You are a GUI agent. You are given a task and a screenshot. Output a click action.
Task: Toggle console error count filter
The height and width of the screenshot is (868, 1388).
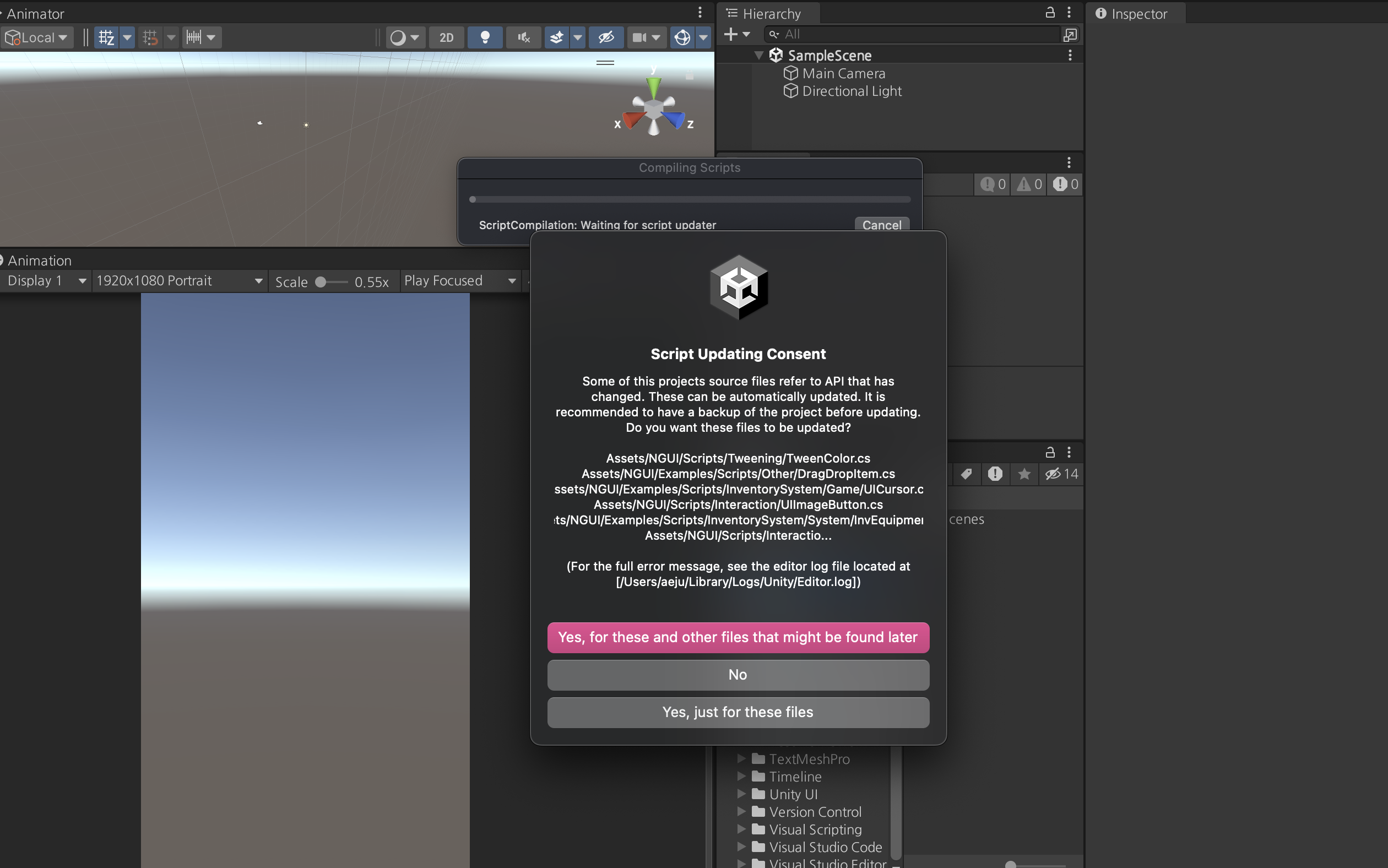coord(1065,185)
